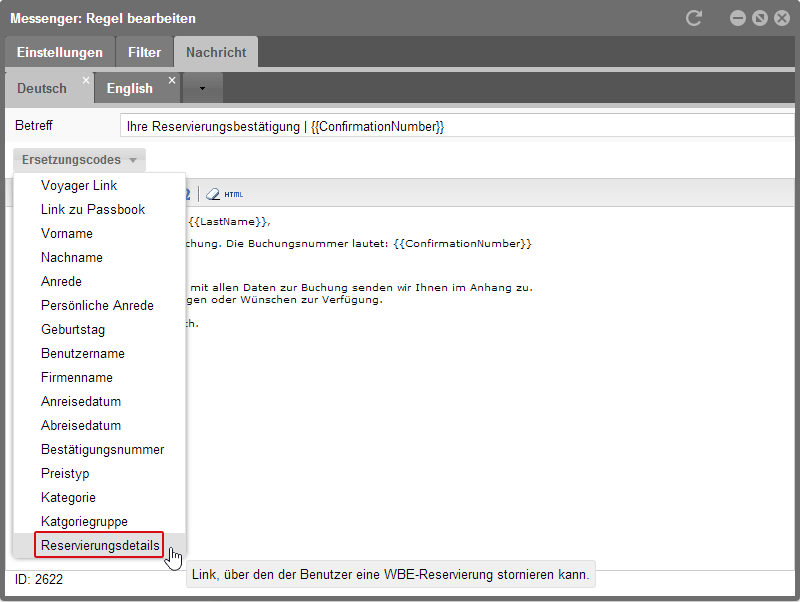The height and width of the screenshot is (602, 800).
Task: Choose Voyager Link from the list
Action: [x=79, y=185]
